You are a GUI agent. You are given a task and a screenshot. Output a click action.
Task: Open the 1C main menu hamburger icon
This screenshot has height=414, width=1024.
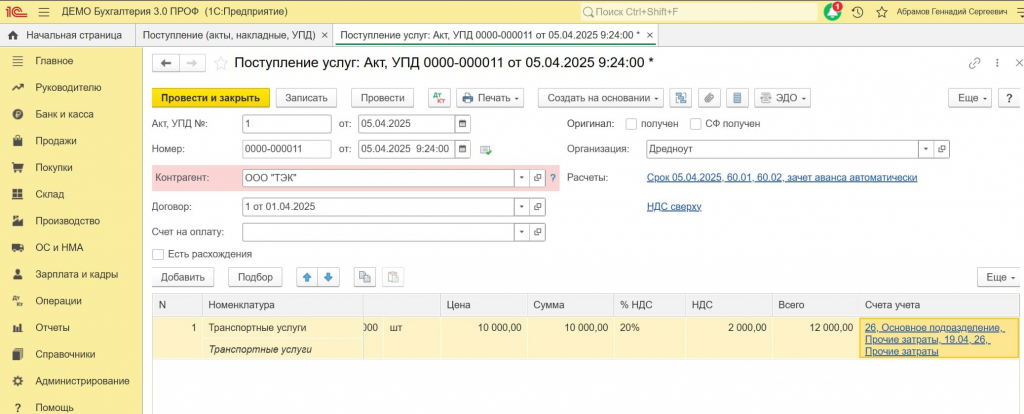pos(44,12)
